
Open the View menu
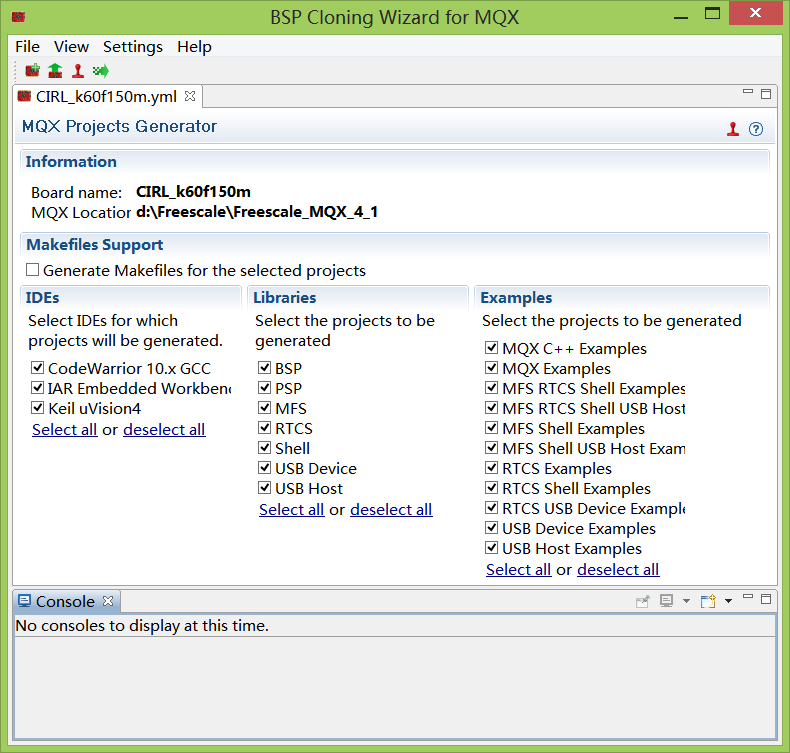pos(72,46)
